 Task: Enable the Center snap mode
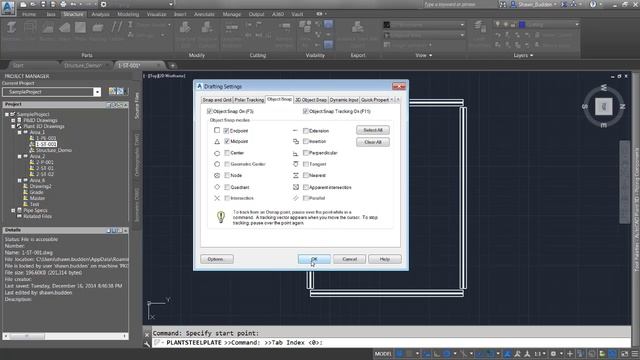pyautogui.click(x=227, y=153)
